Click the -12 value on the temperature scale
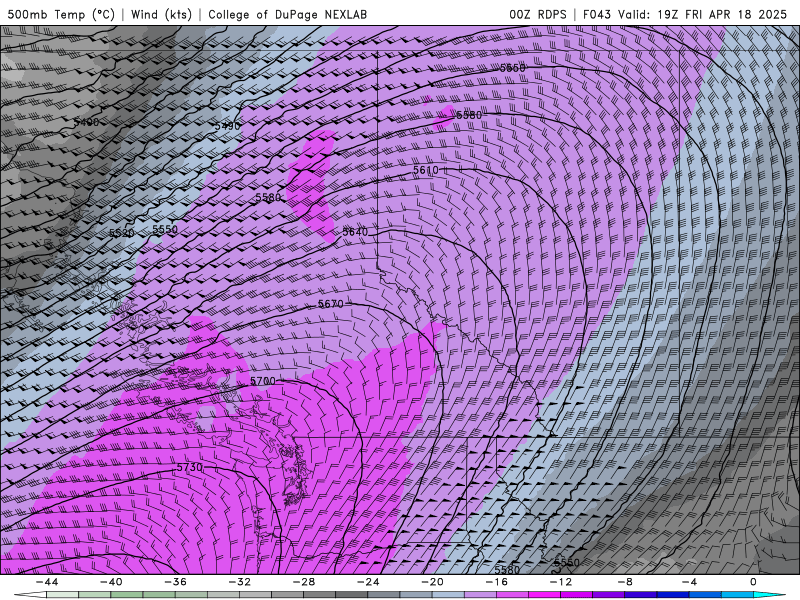This screenshot has height=600, width=800. point(561,582)
